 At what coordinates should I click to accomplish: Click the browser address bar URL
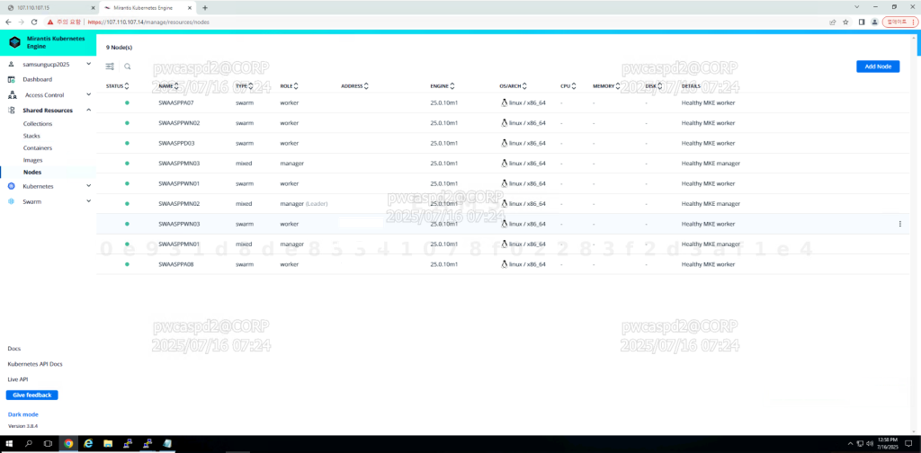149,22
